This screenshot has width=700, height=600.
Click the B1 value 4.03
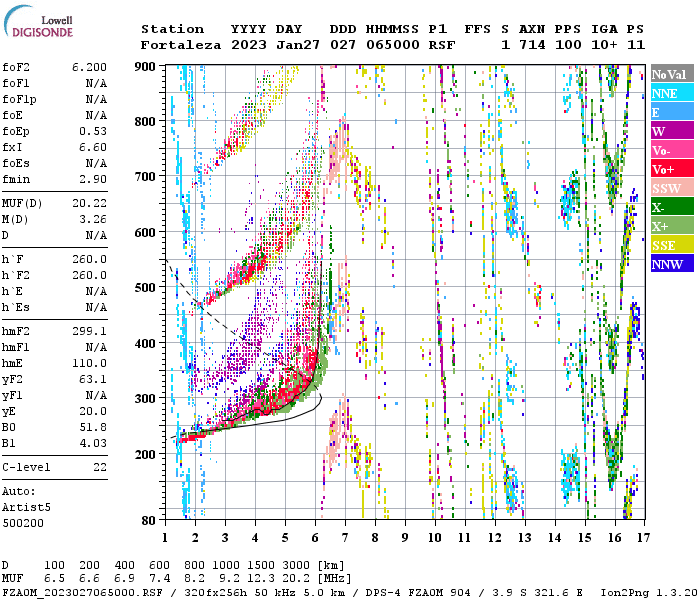(93, 443)
